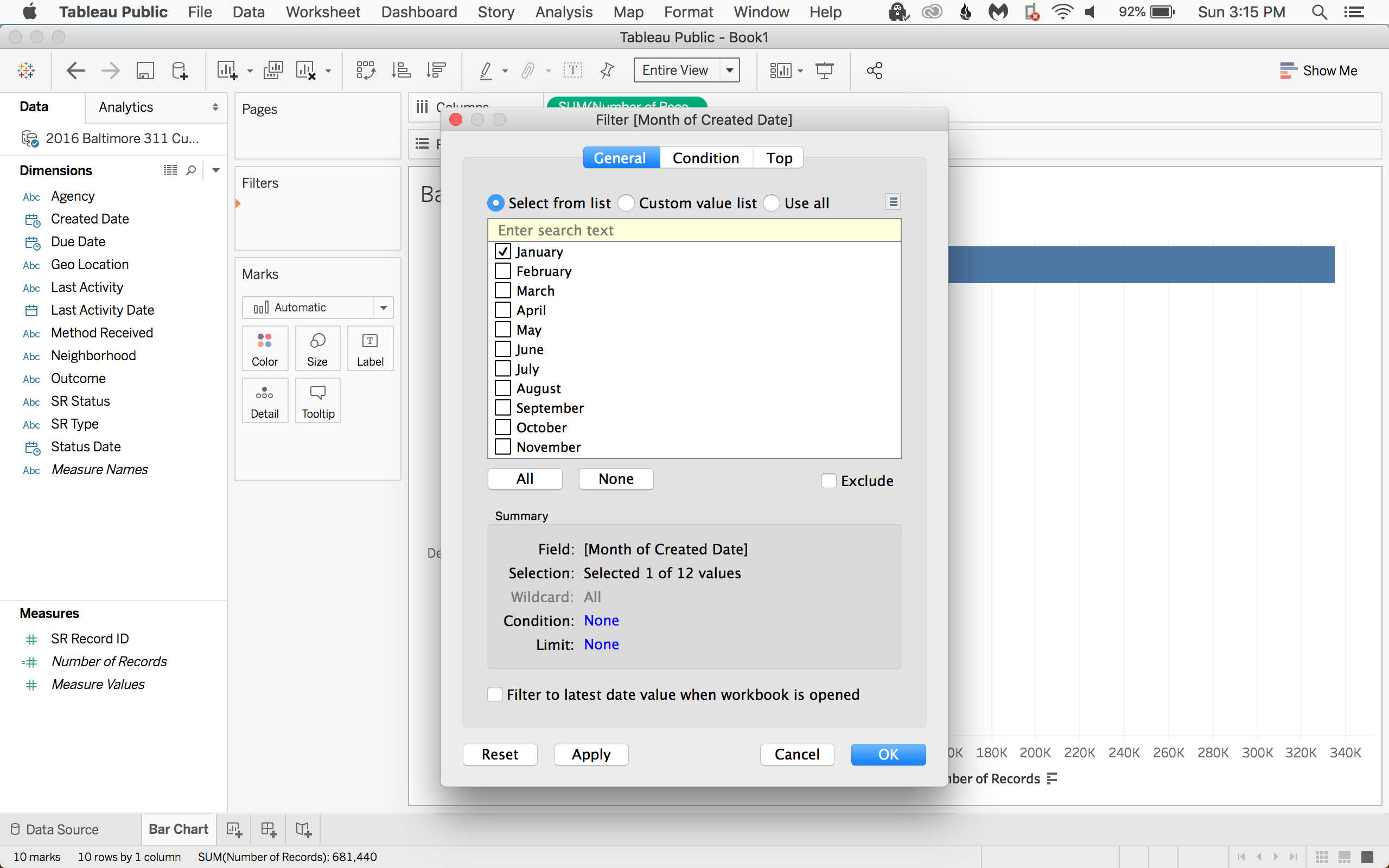Click the new dashboard tab icon
Image resolution: width=1389 pixels, height=868 pixels.
coord(269,829)
